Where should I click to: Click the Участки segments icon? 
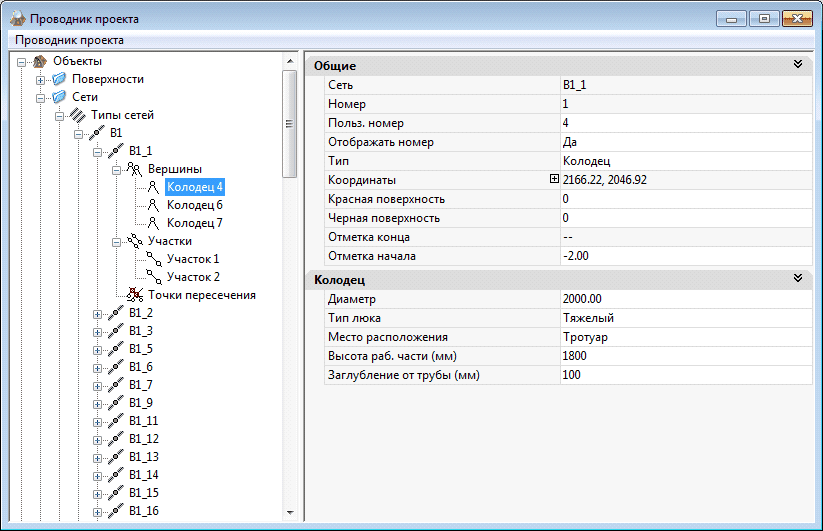pyautogui.click(x=134, y=241)
